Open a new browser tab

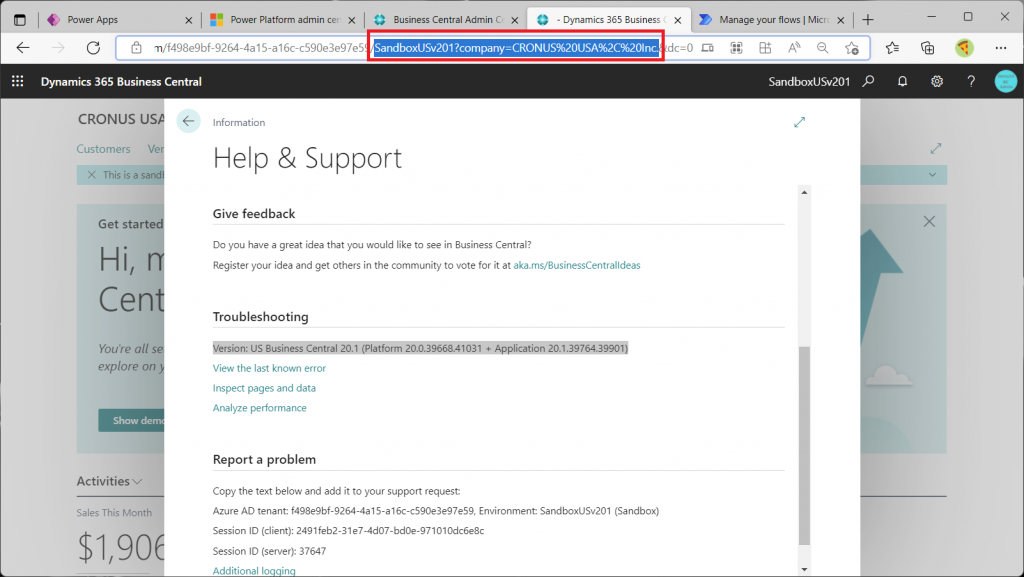click(868, 20)
